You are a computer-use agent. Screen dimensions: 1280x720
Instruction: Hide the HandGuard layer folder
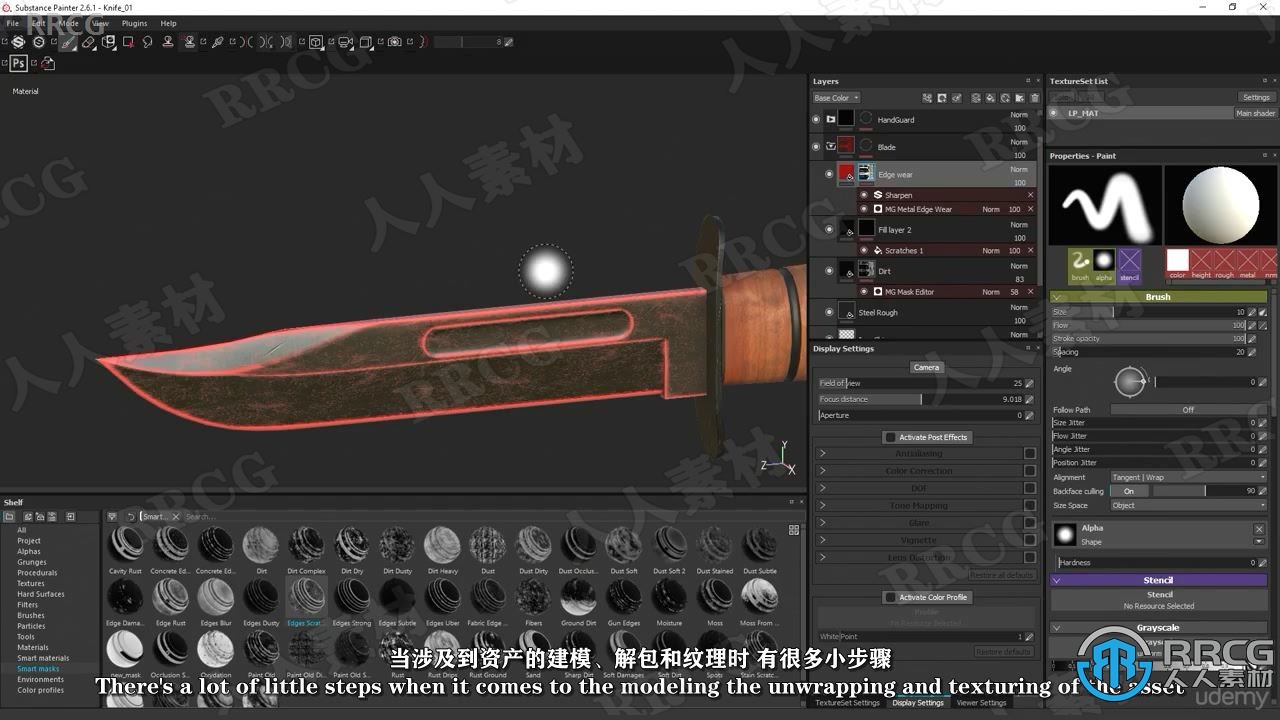[816, 119]
